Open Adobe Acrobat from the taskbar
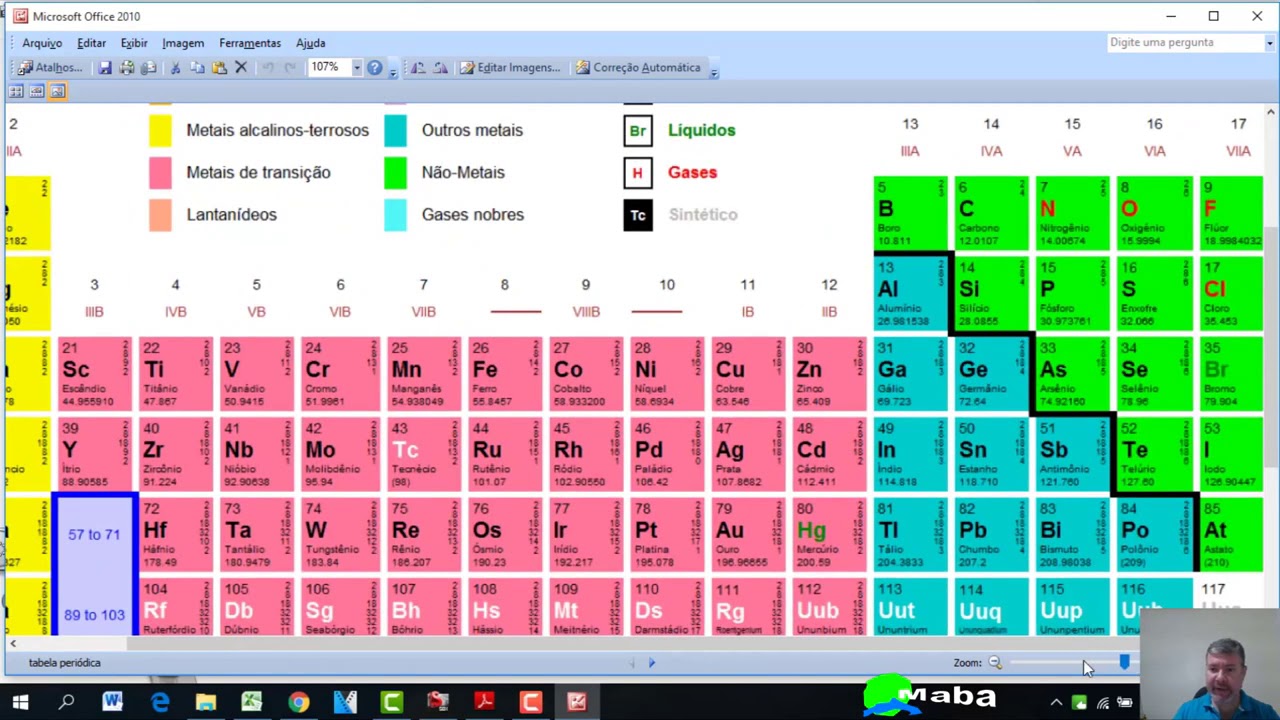 (x=484, y=702)
